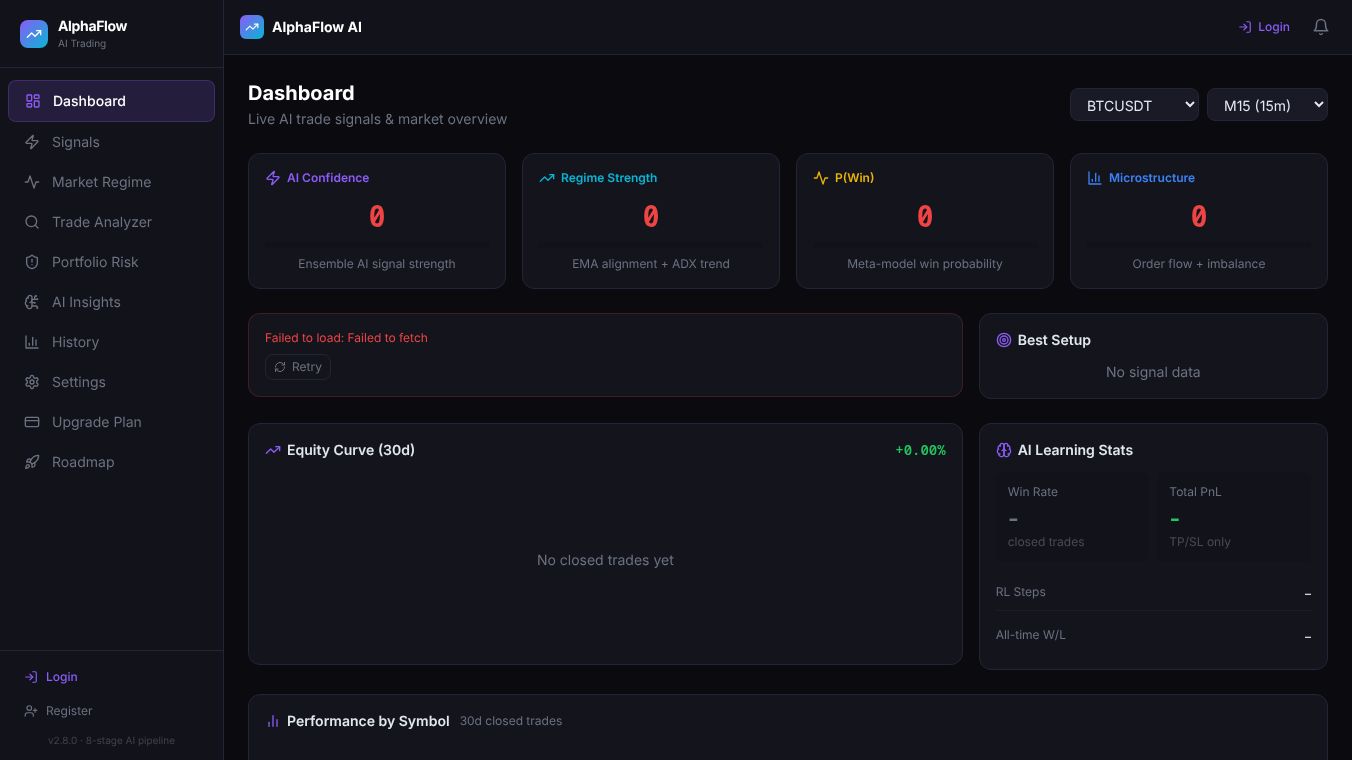The image size is (1352, 760).
Task: Click the AI Learning Stats globe icon
Action: [x=1004, y=450]
